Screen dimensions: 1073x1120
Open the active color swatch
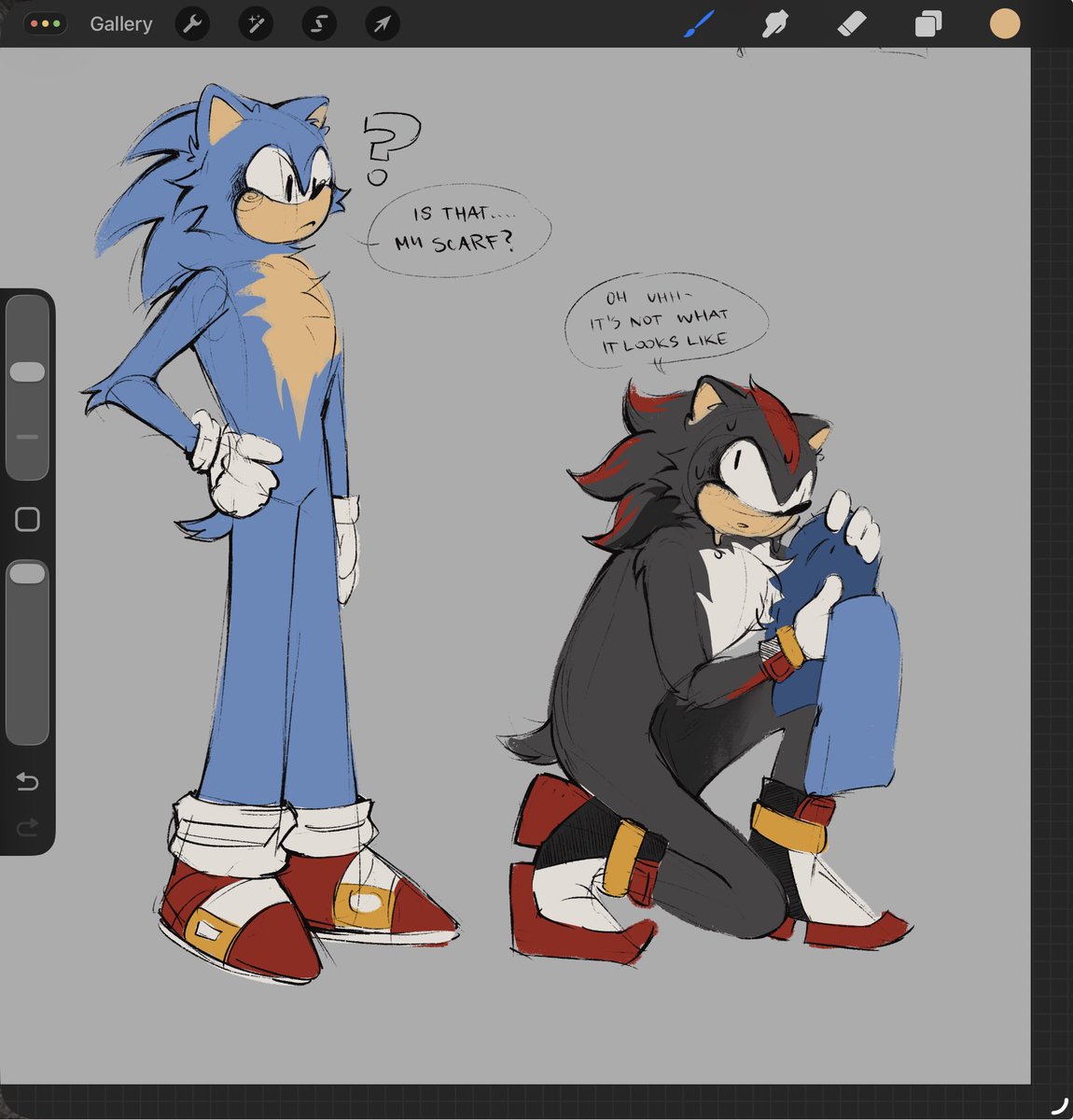coord(1005,24)
